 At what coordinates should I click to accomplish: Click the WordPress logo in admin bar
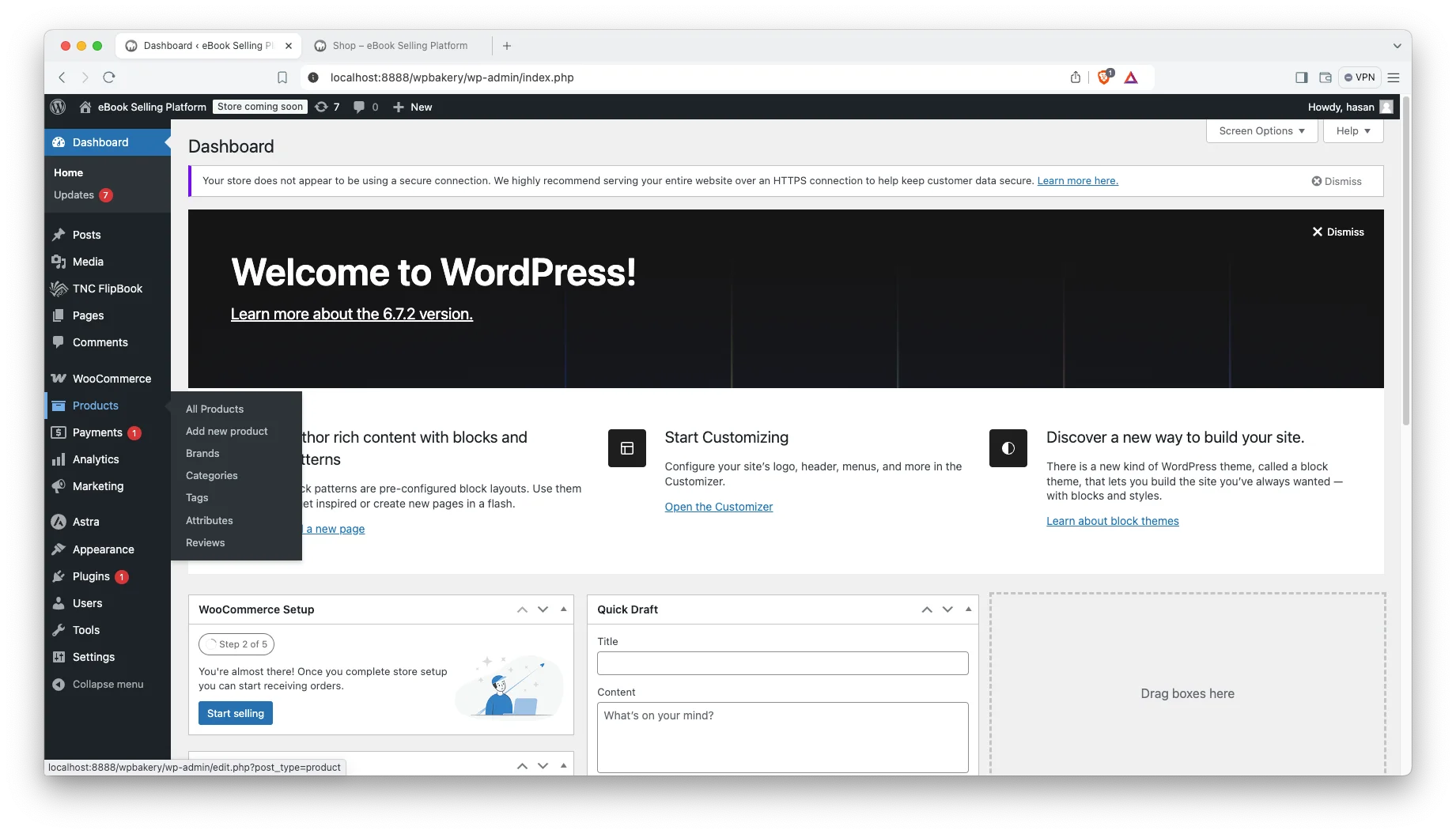(x=58, y=107)
